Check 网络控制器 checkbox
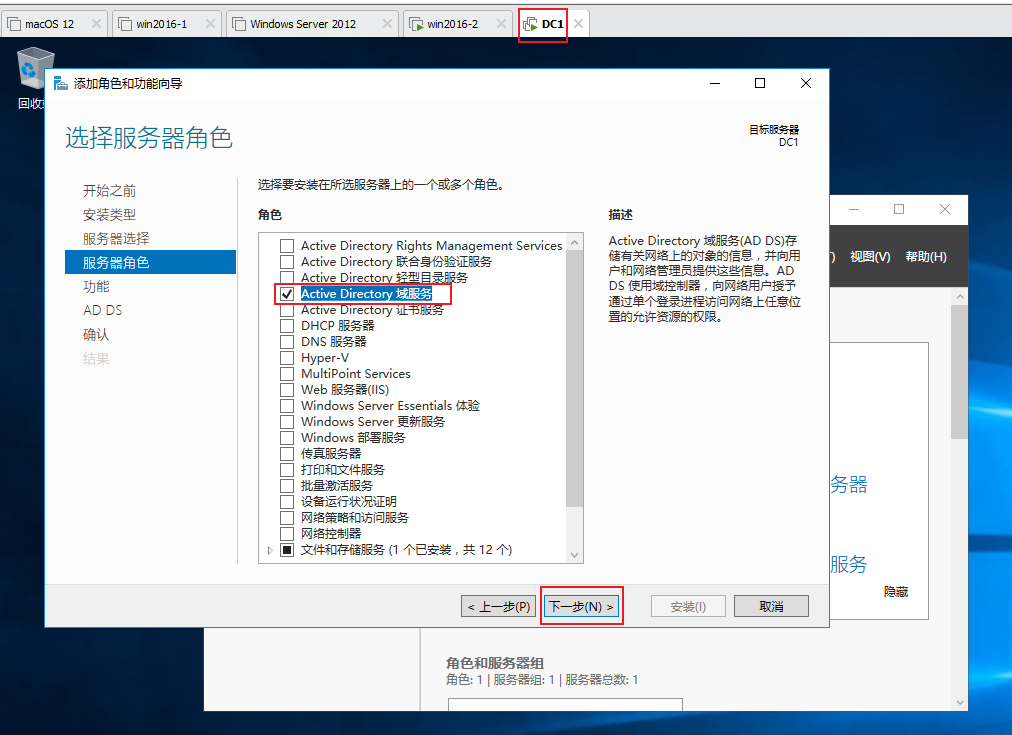 tap(287, 534)
